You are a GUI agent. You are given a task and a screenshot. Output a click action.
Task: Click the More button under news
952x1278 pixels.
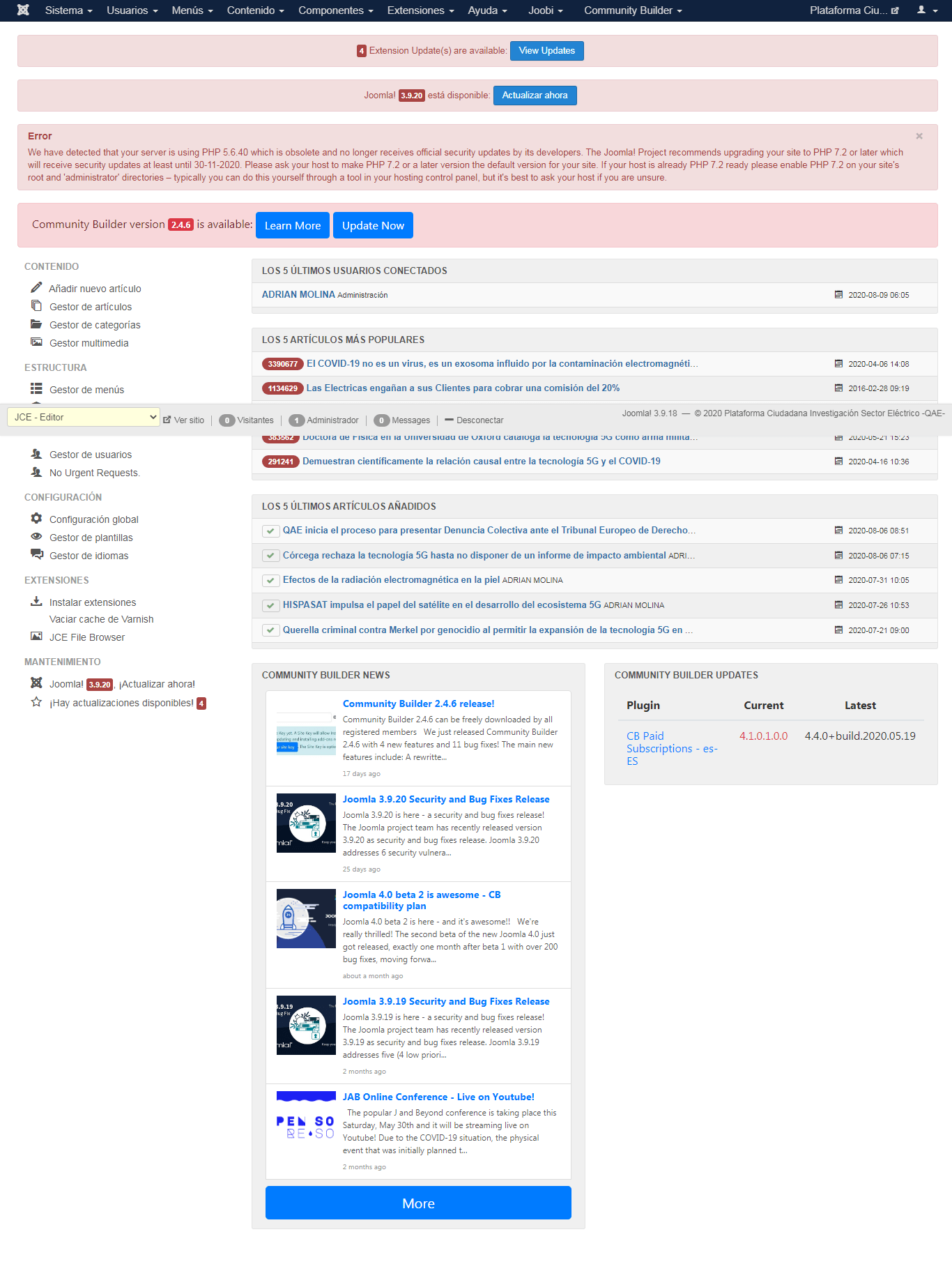click(x=418, y=1203)
